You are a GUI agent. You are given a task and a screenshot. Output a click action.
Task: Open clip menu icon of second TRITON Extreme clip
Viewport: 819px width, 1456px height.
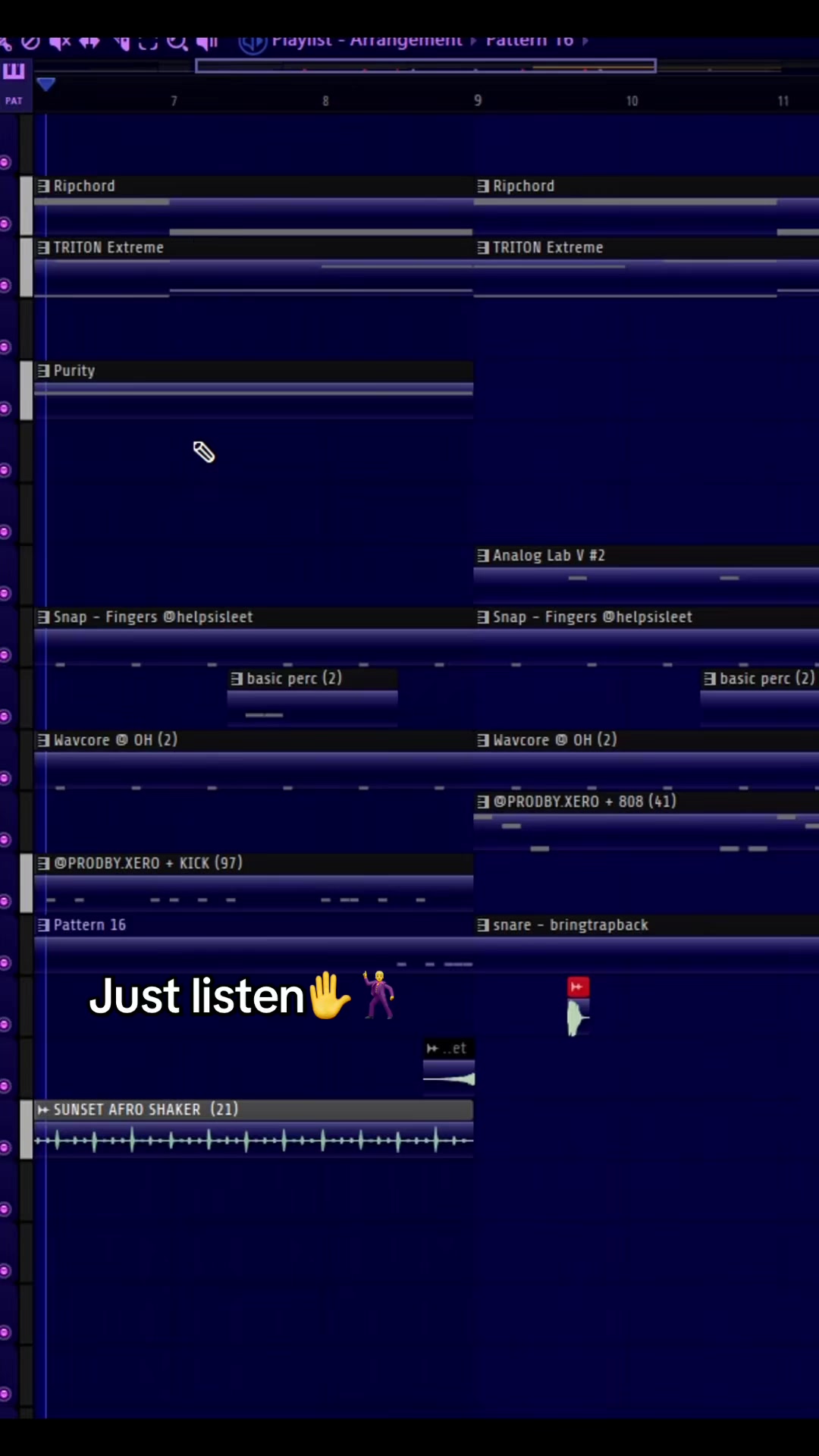(x=483, y=247)
